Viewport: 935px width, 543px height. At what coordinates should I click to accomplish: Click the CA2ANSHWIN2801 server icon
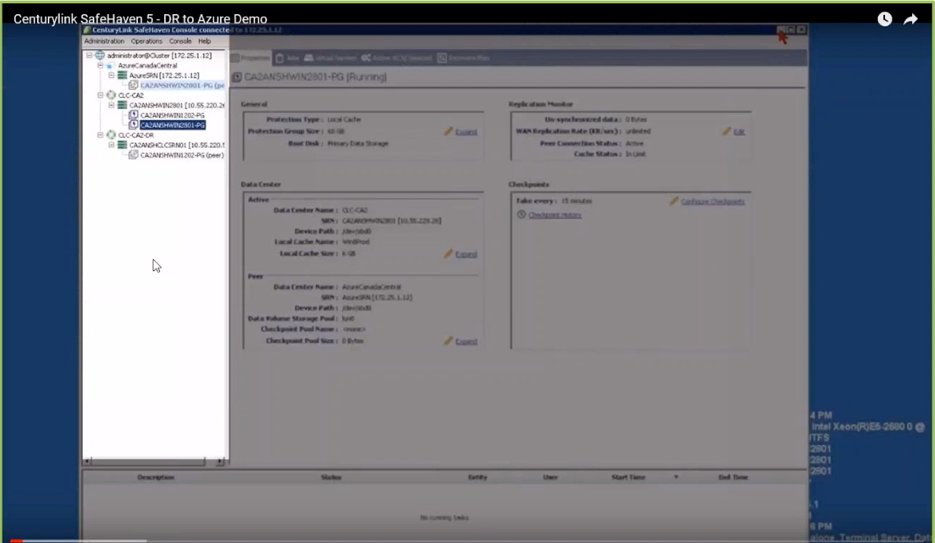122,105
